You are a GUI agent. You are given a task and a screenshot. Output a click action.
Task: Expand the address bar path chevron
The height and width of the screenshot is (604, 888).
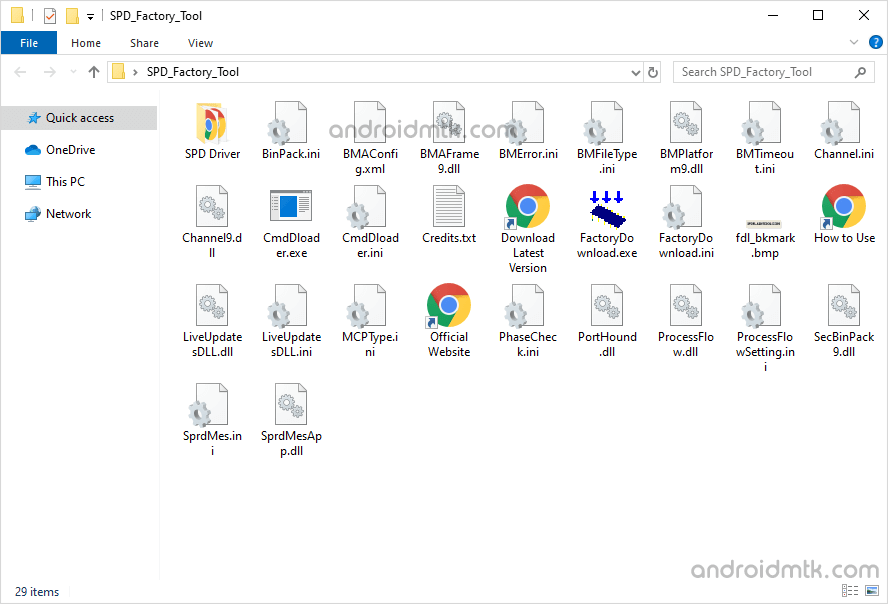135,72
